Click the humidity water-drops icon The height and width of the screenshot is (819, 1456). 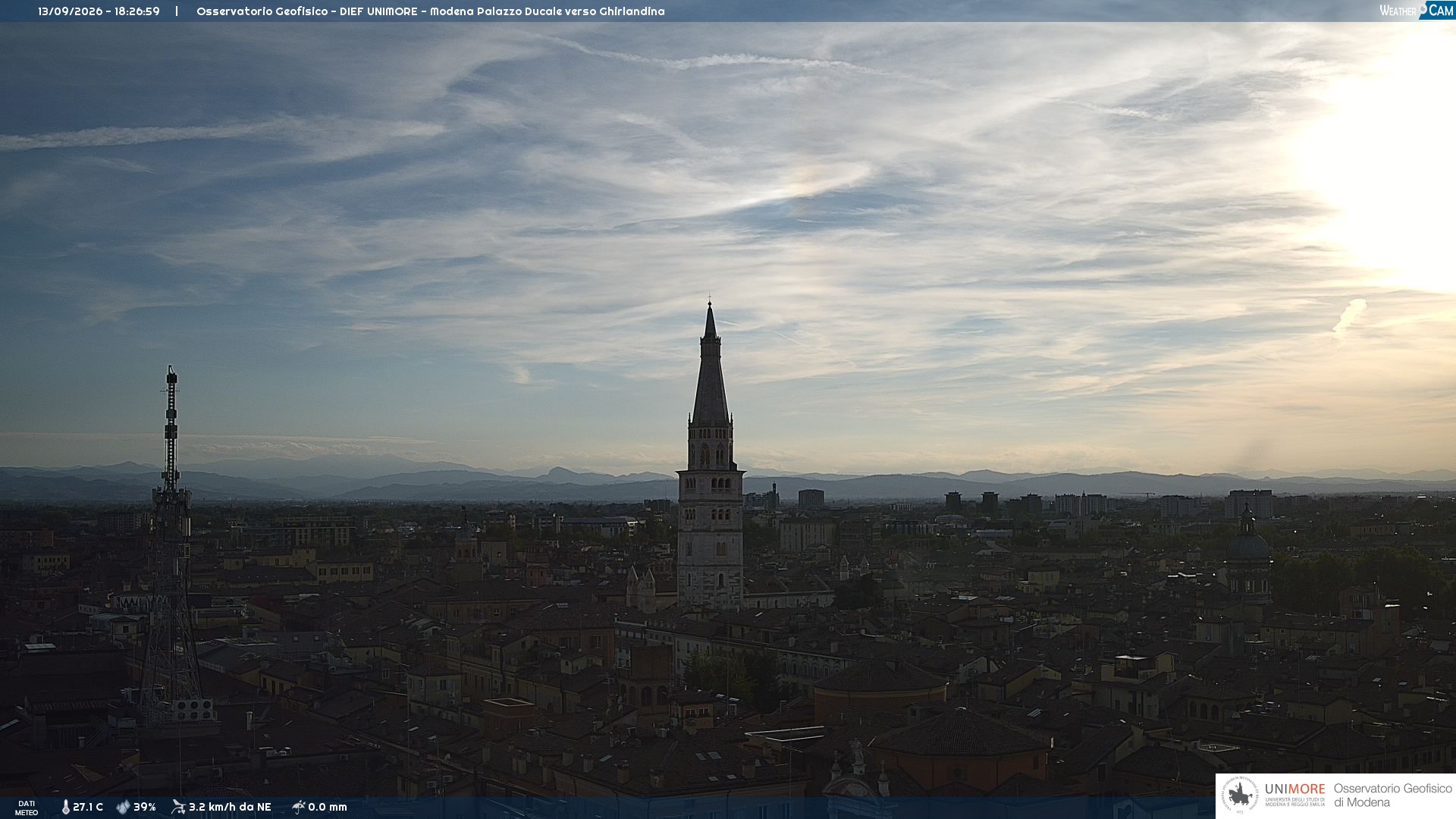coord(123,807)
